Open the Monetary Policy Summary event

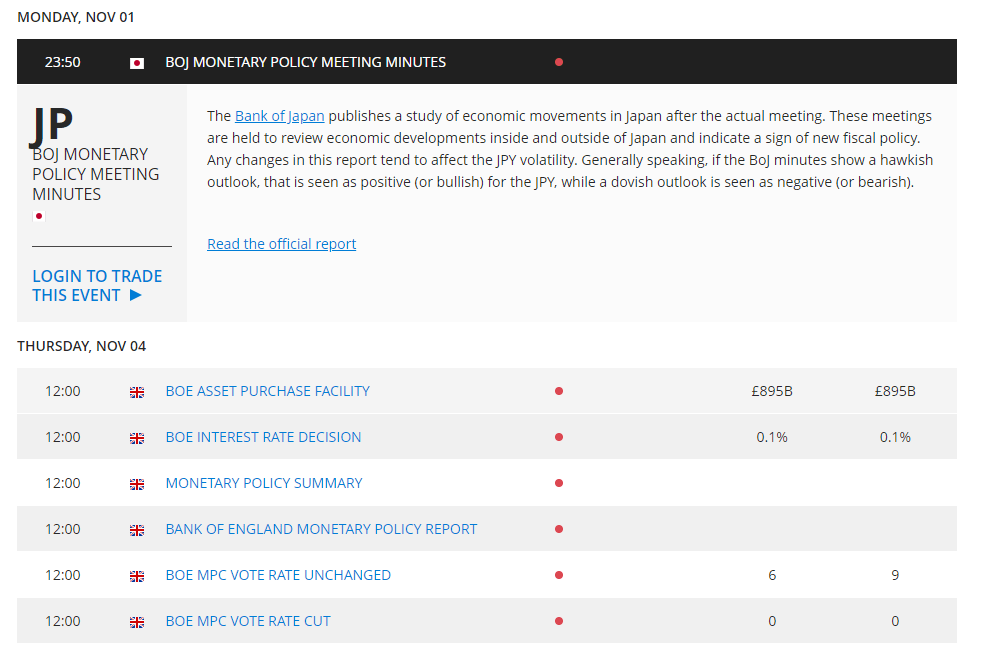click(x=263, y=483)
